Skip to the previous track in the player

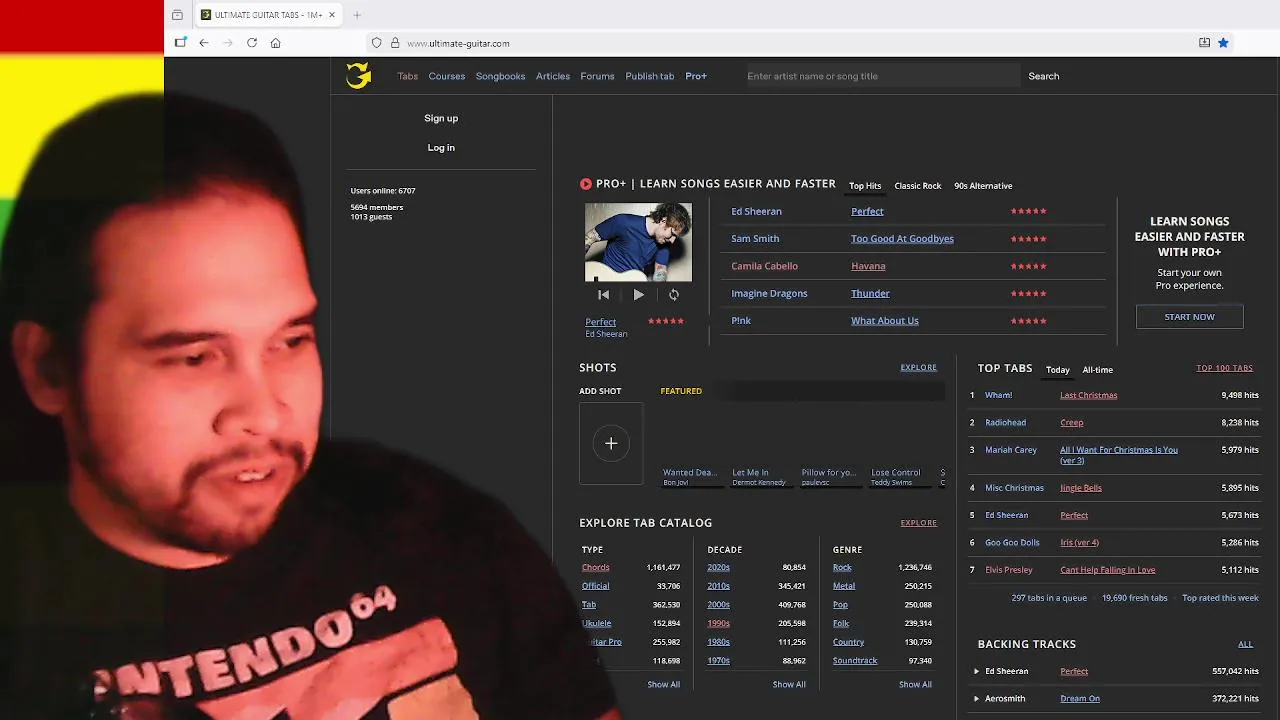(x=603, y=295)
